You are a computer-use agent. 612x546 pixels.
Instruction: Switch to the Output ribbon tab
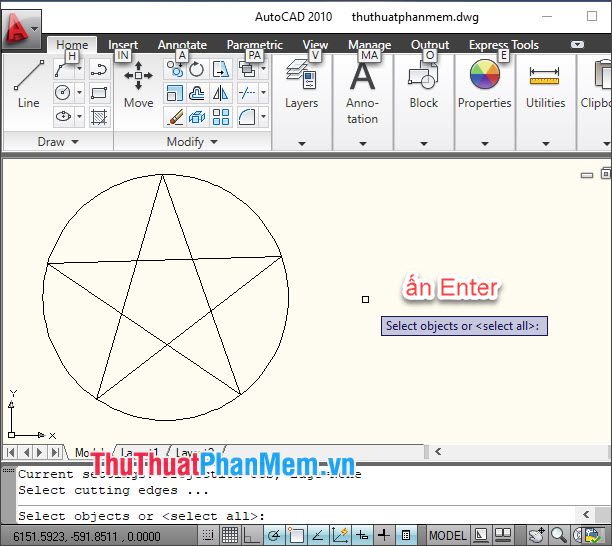430,45
